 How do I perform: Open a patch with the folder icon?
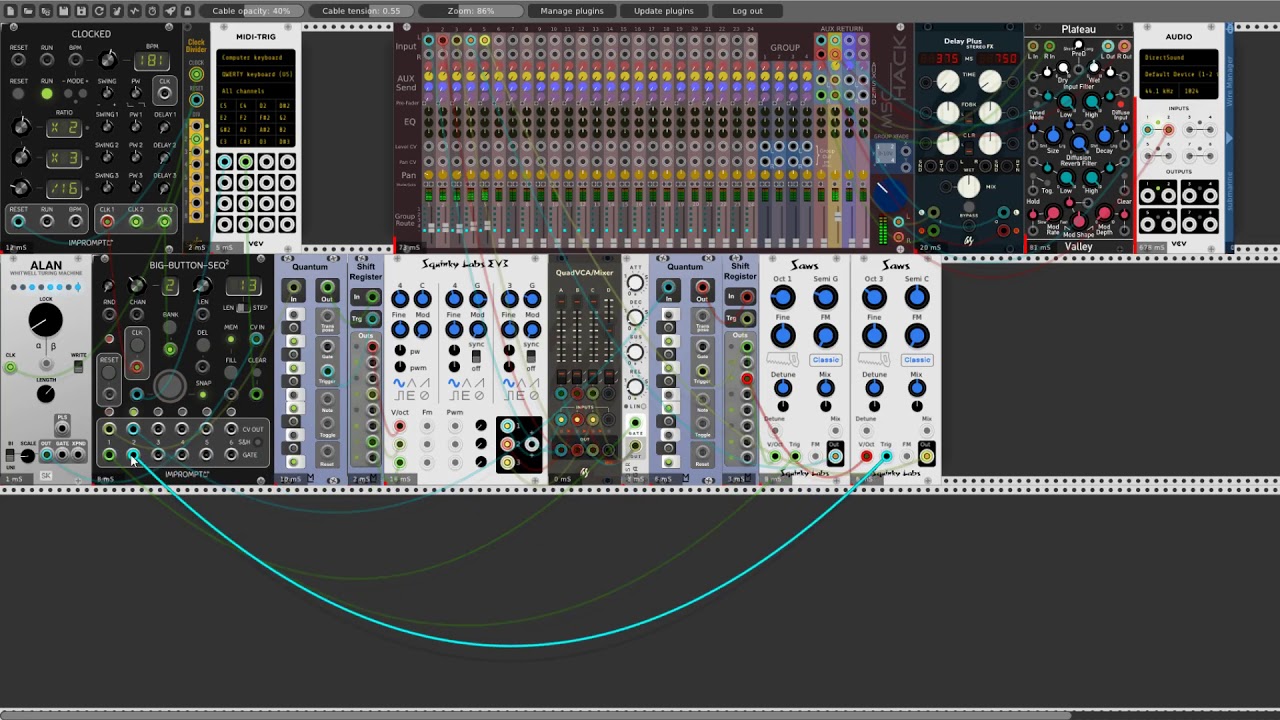(x=28, y=11)
